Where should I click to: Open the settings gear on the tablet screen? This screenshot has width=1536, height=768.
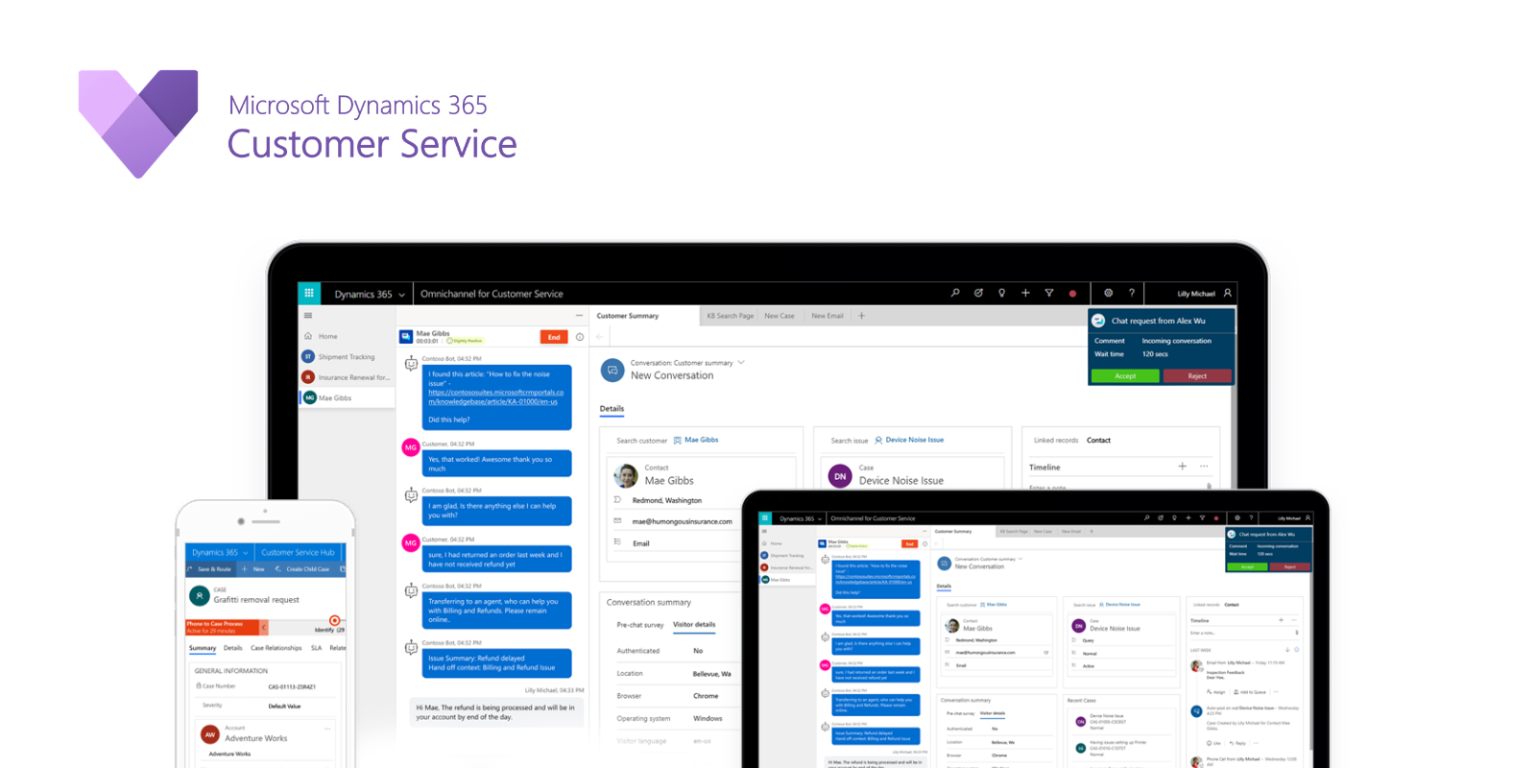tap(1237, 518)
